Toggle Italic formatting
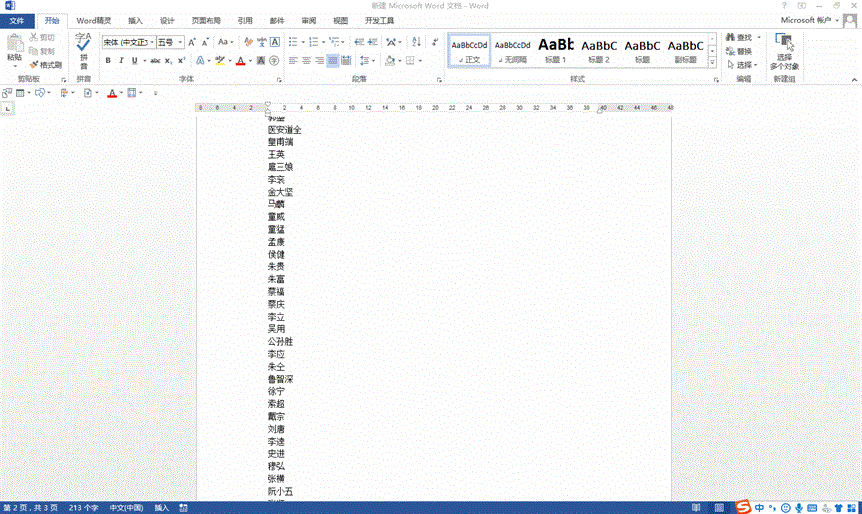This screenshot has width=862, height=514. click(x=122, y=61)
